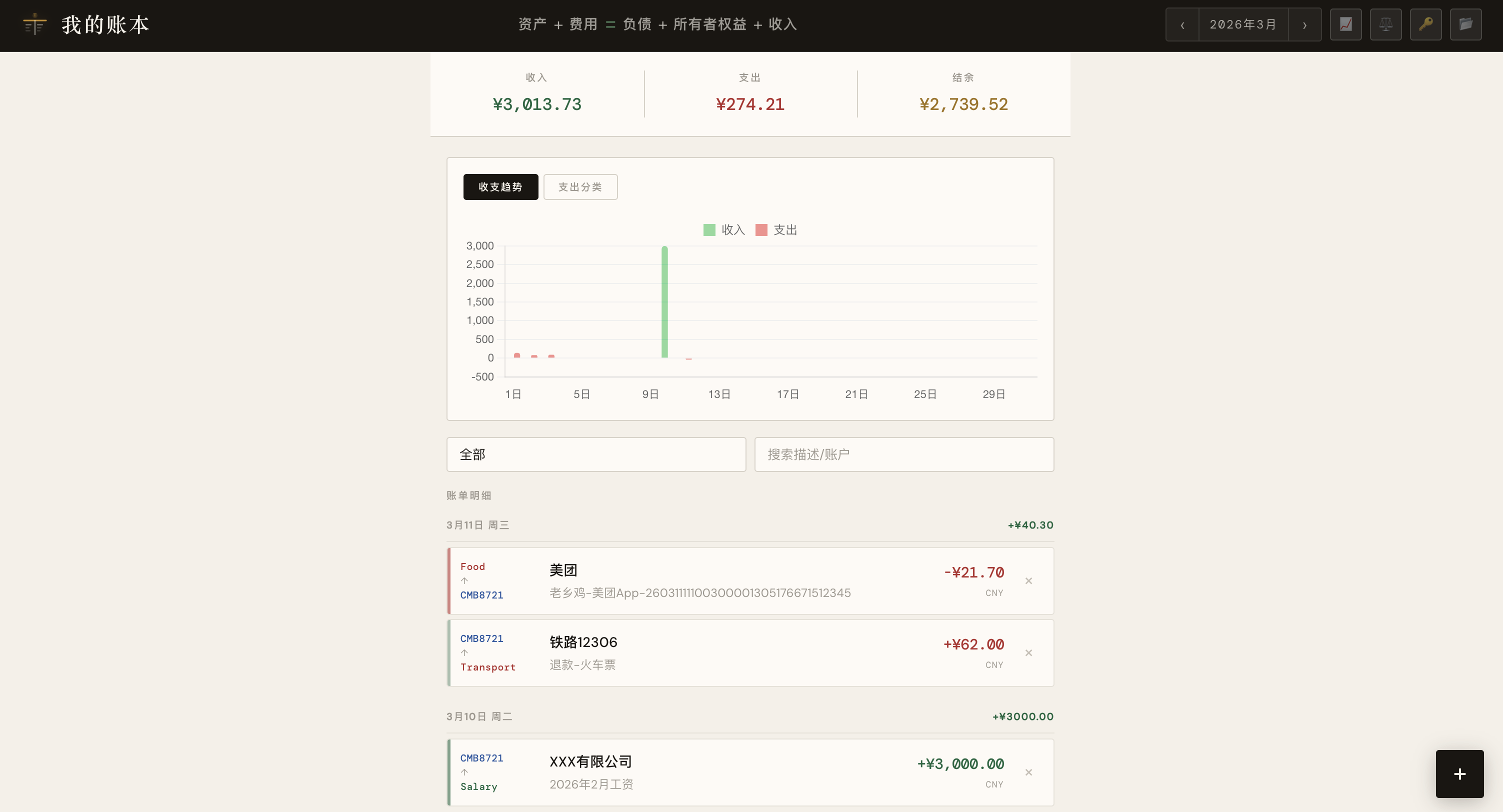Click the golden key icon
Image resolution: width=1503 pixels, height=812 pixels.
[x=1425, y=24]
